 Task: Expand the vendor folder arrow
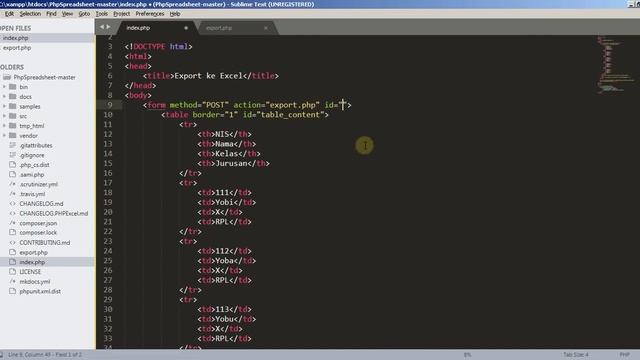(x=4, y=136)
